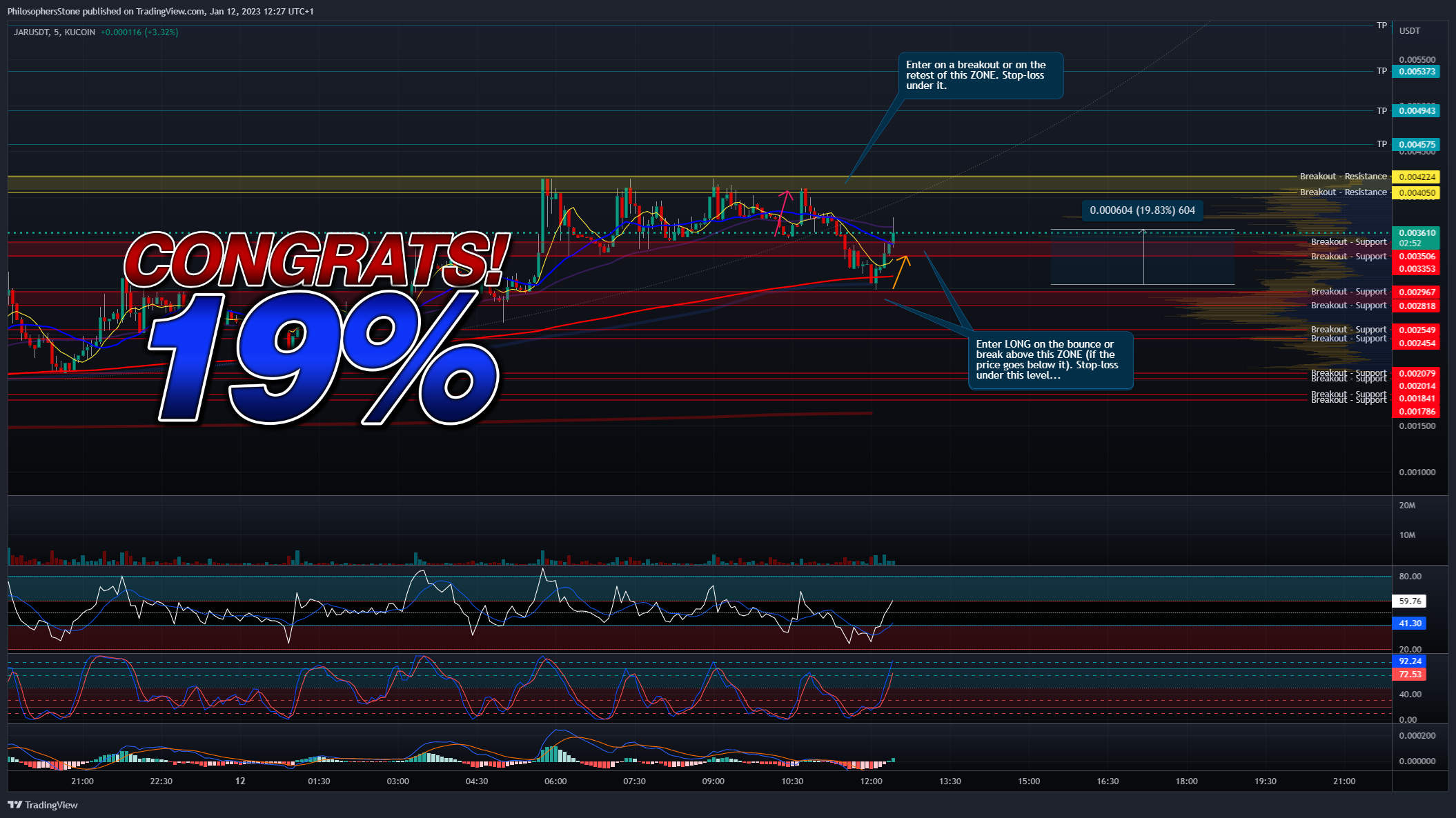Click the 20M volume axis label
1456x818 pixels.
coord(1407,506)
